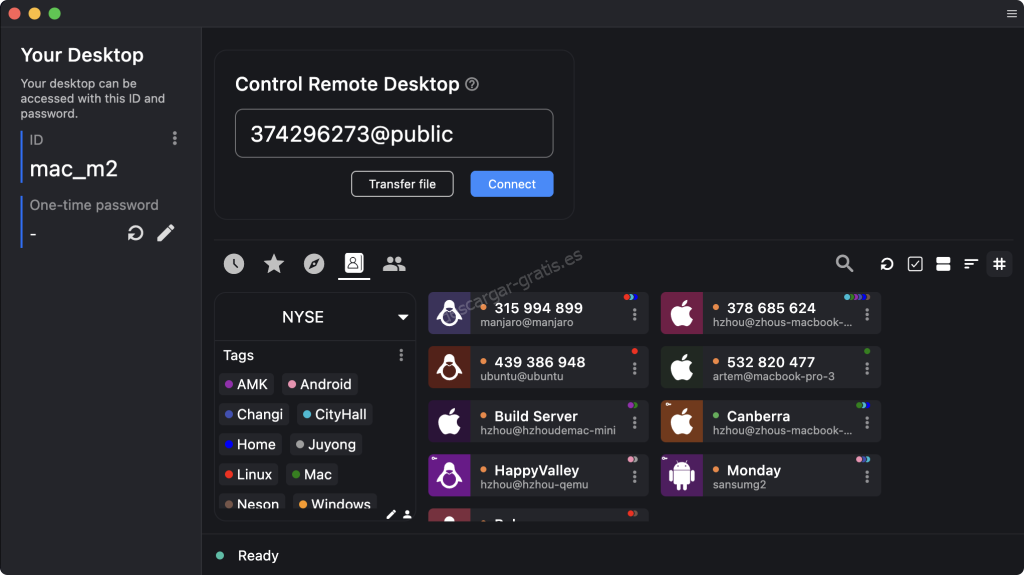Click the 532 820 477 Apple icon tile

click(x=682, y=367)
